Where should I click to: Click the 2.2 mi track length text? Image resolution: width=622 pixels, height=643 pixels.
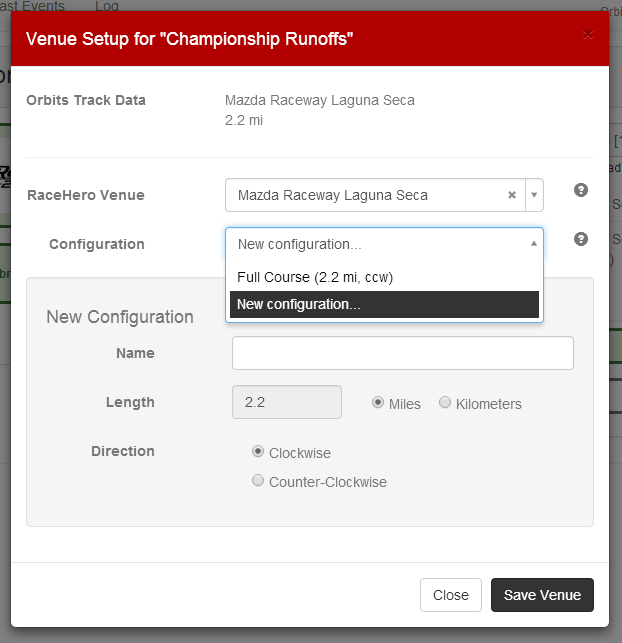[244, 121]
